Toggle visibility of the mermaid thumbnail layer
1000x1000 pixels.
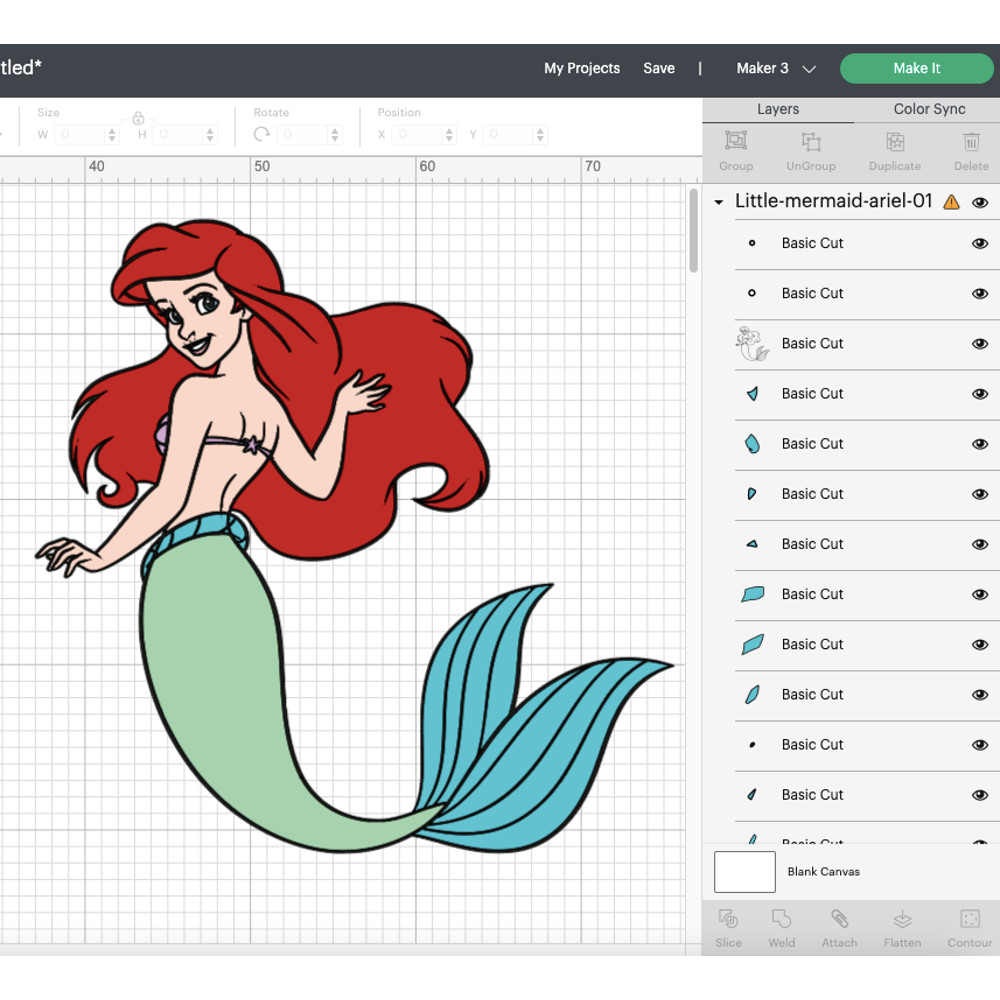point(980,343)
